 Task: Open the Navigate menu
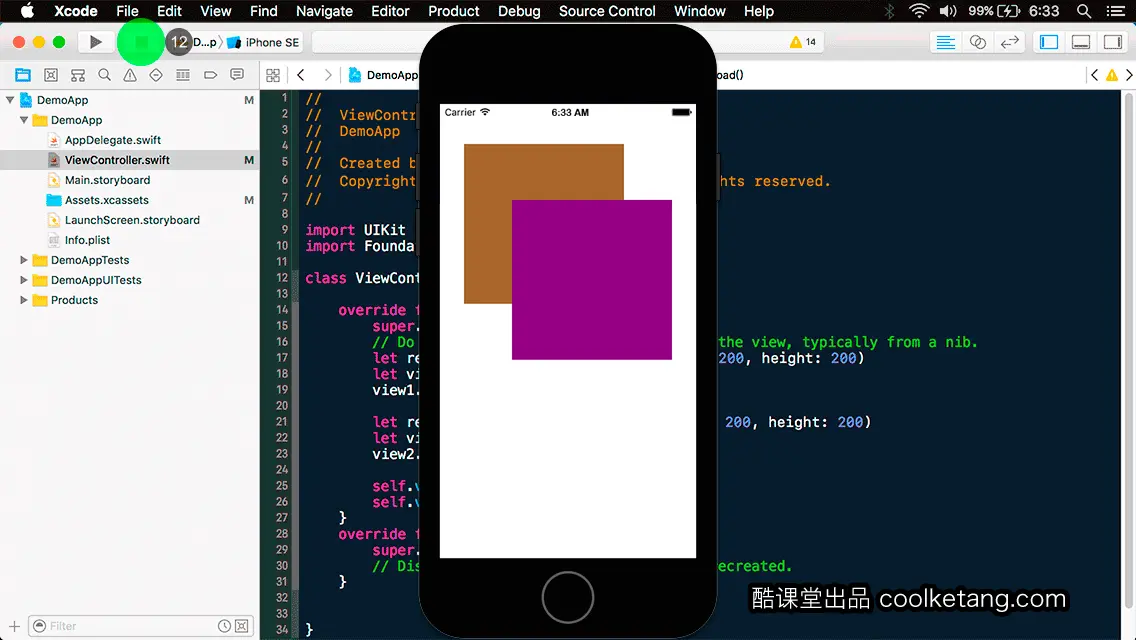pos(324,11)
